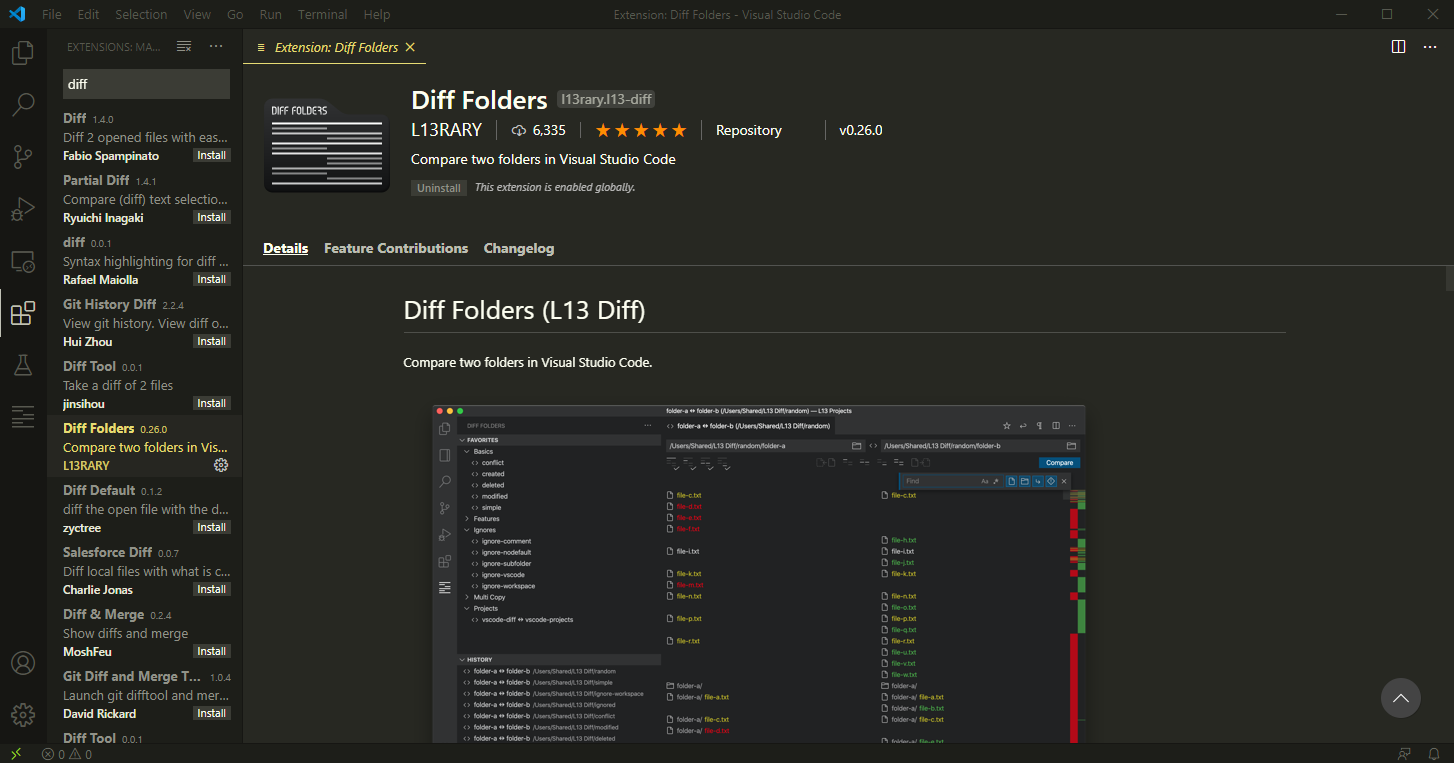The image size is (1454, 763).
Task: Switch to the Changelog tab
Action: point(519,248)
